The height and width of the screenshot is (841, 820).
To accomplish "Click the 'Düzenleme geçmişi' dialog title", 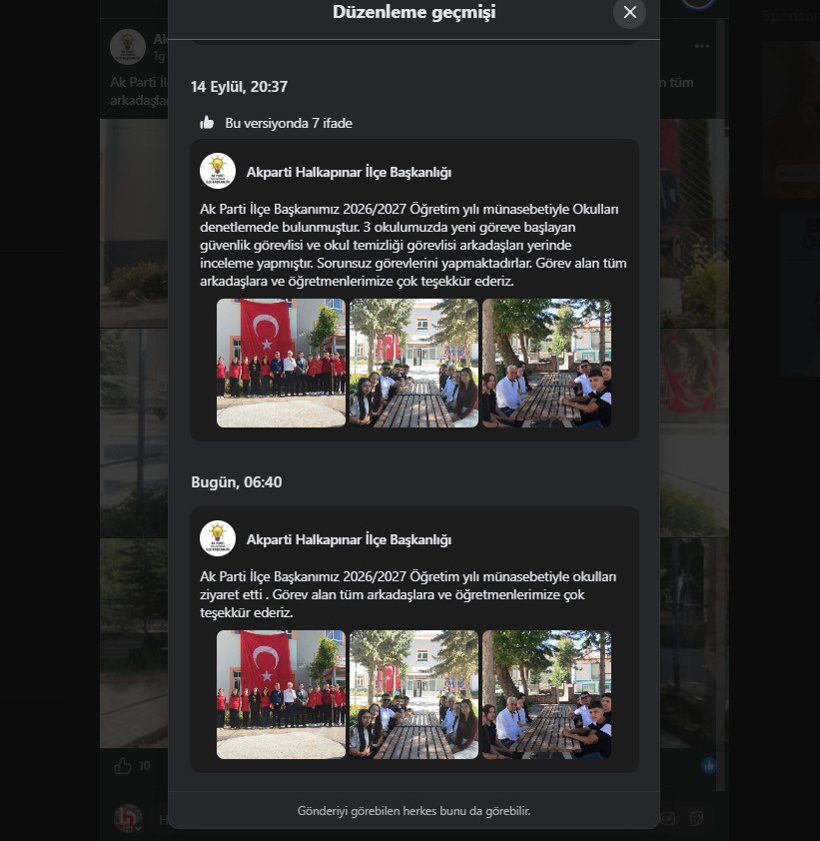I will [x=414, y=12].
